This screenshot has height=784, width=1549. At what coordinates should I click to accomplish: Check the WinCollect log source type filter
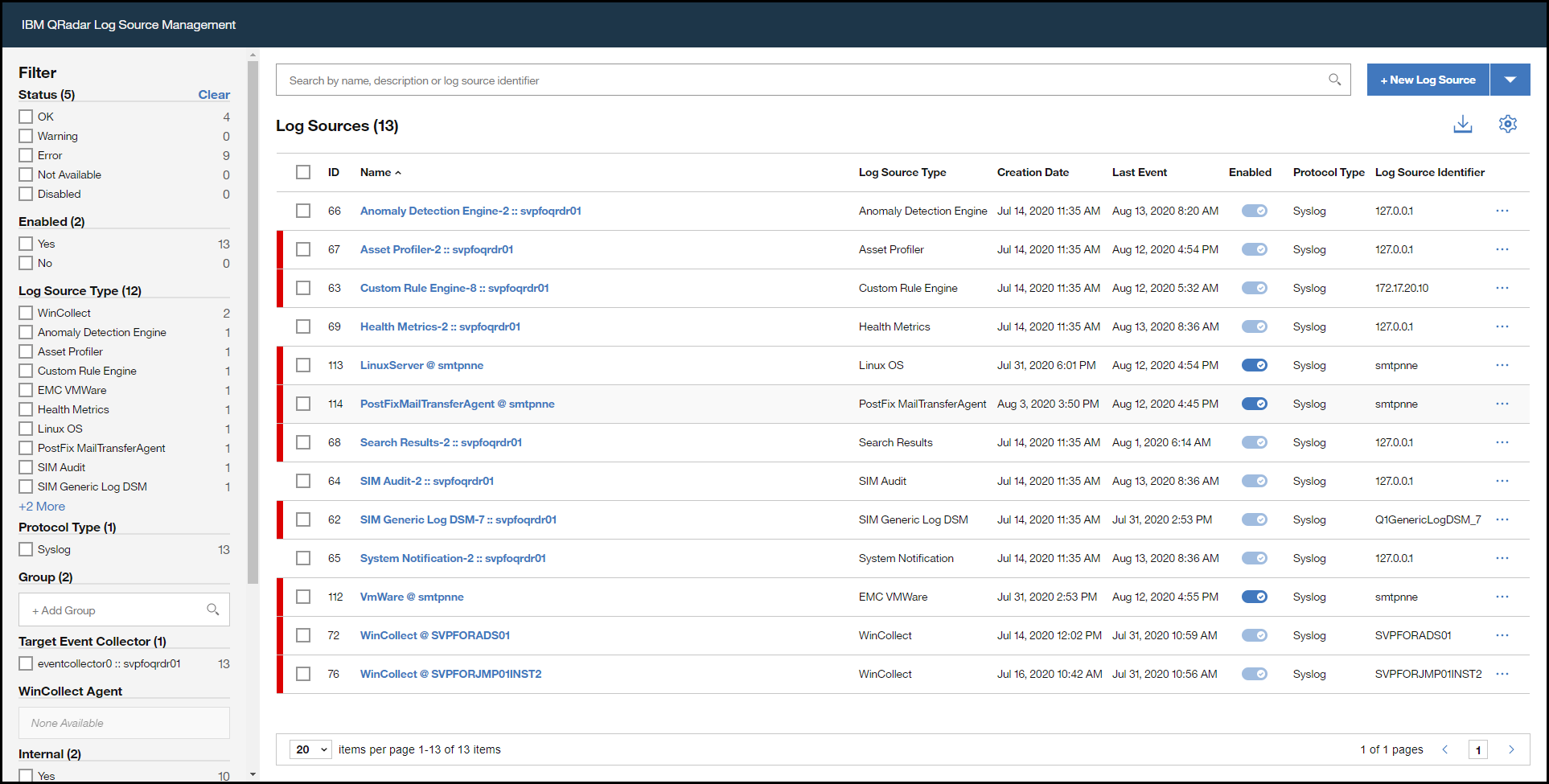click(x=26, y=313)
